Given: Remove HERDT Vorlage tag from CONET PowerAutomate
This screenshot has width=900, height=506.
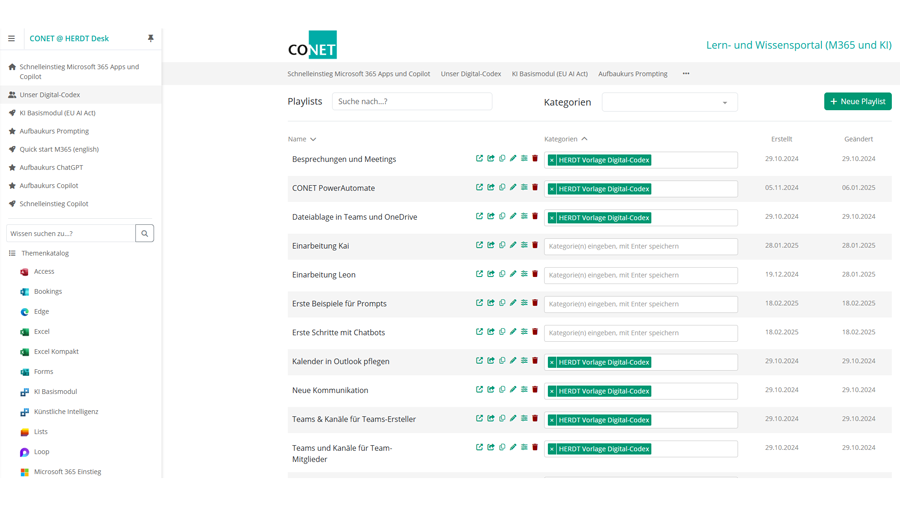Looking at the screenshot, I should pos(552,189).
